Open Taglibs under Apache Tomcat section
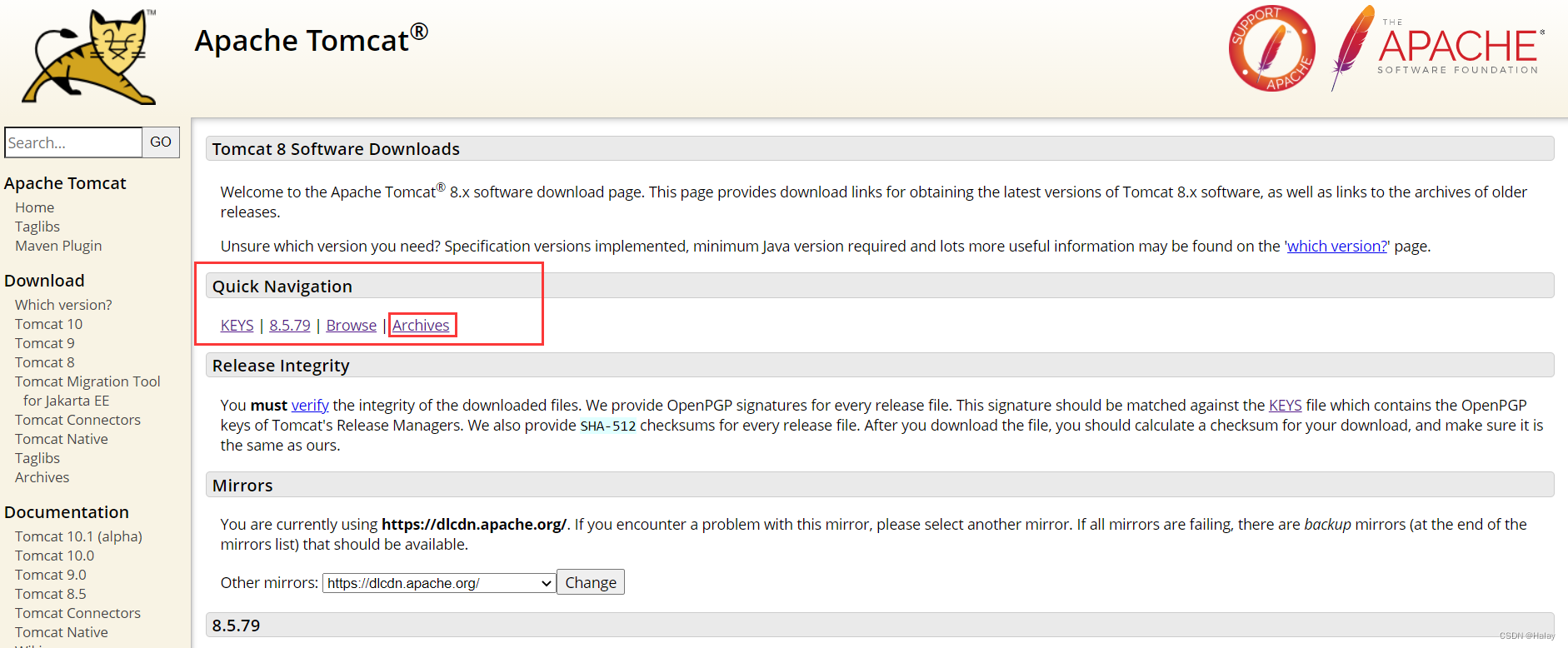This screenshot has height=648, width=1568. (37, 227)
